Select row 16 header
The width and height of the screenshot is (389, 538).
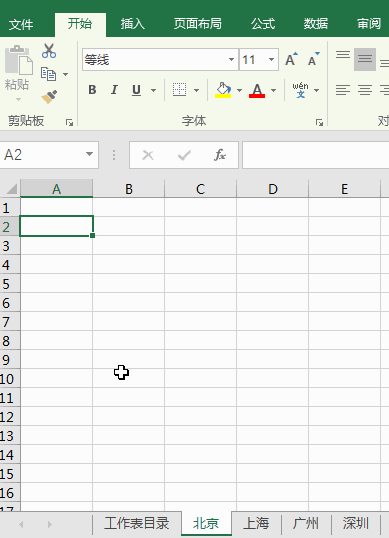click(10, 493)
